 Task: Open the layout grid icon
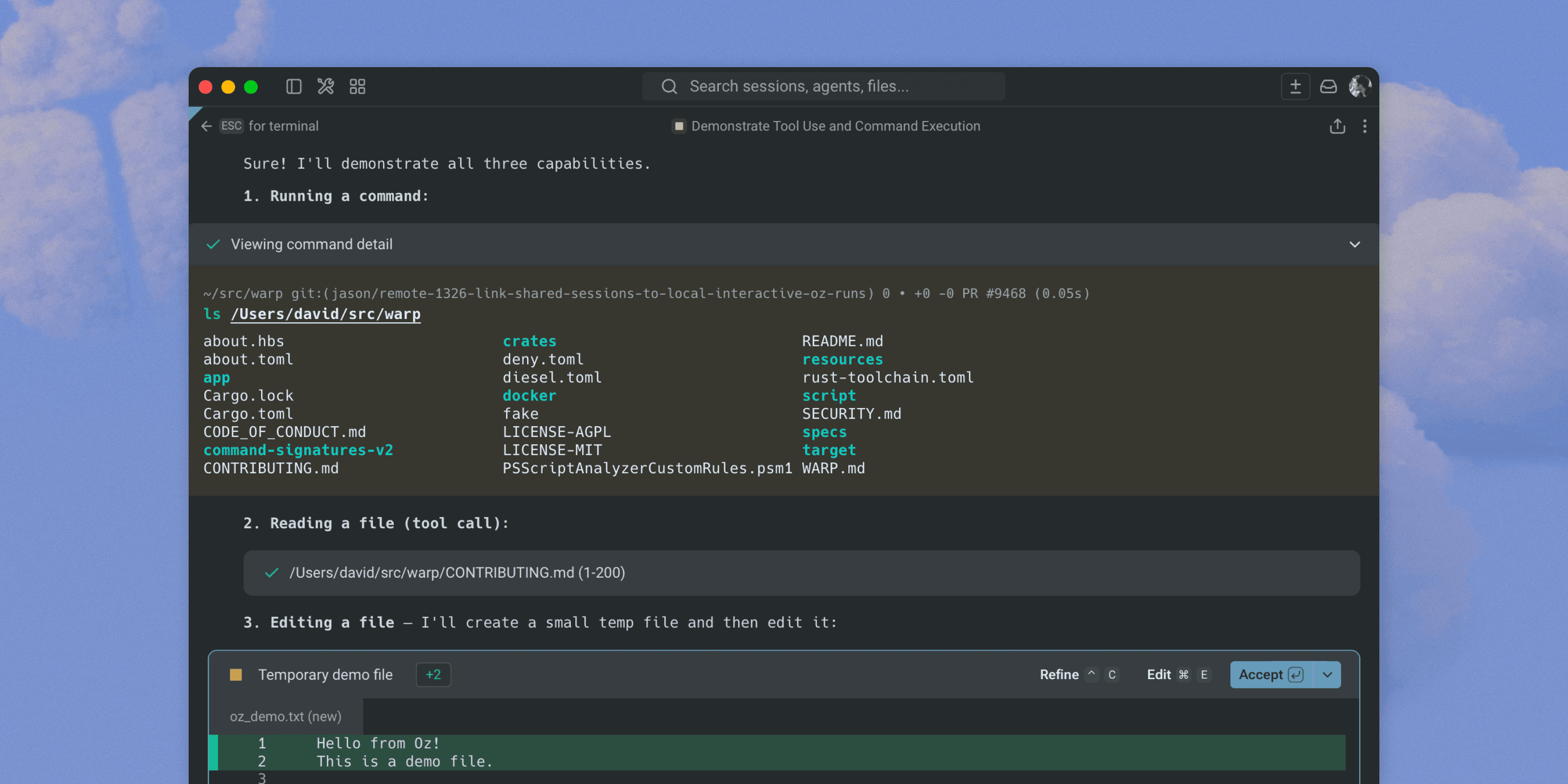pos(357,86)
